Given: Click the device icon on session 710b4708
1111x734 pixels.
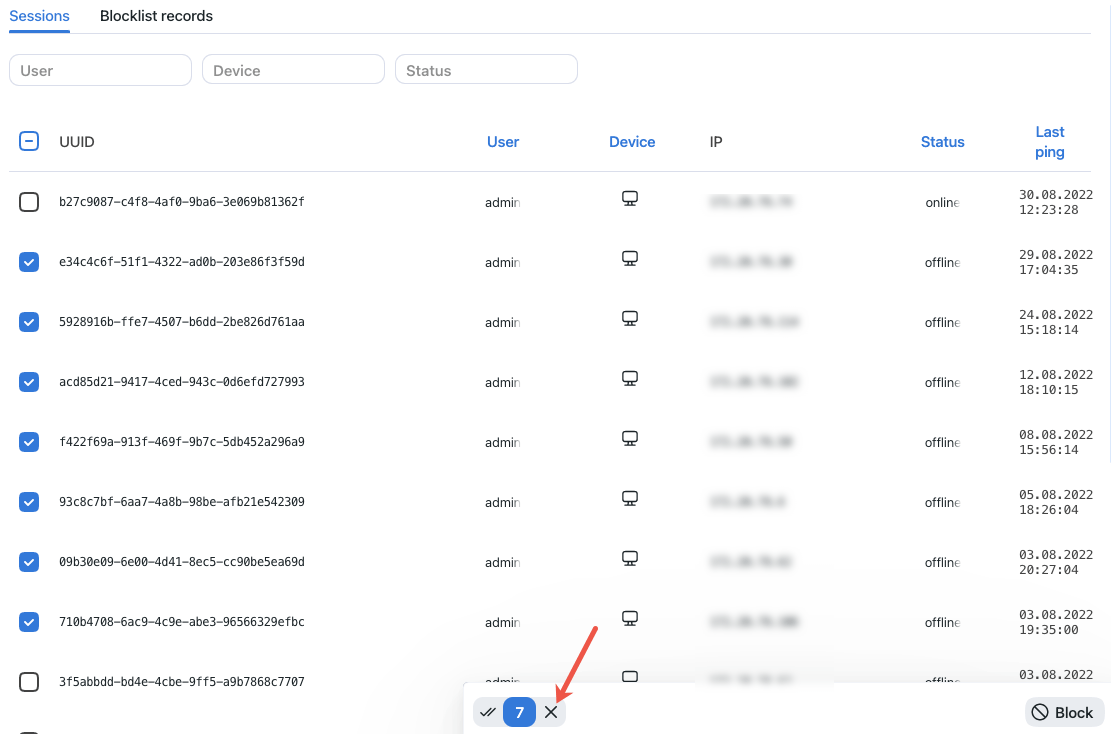Looking at the screenshot, I should 630,618.
